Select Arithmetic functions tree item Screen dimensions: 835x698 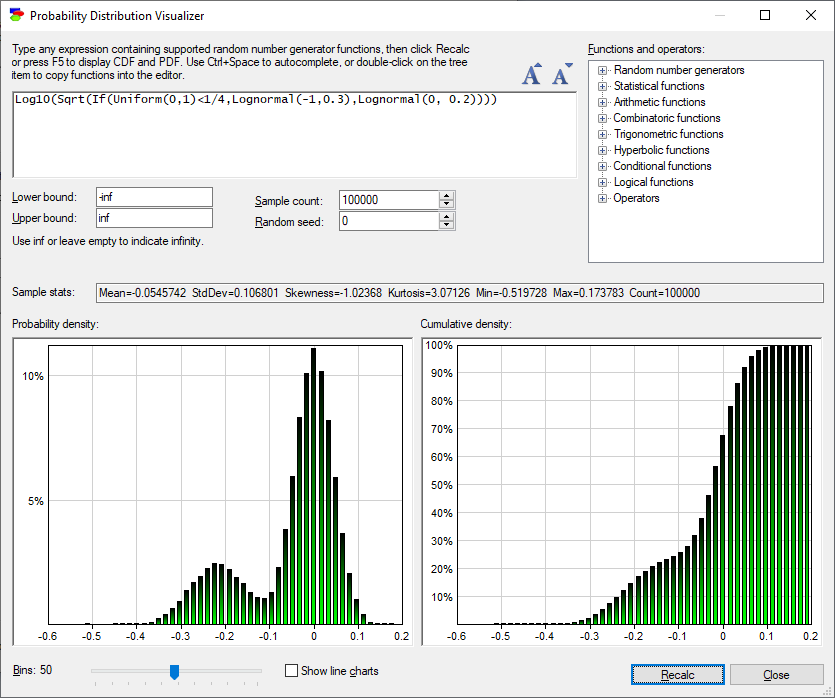tap(659, 102)
